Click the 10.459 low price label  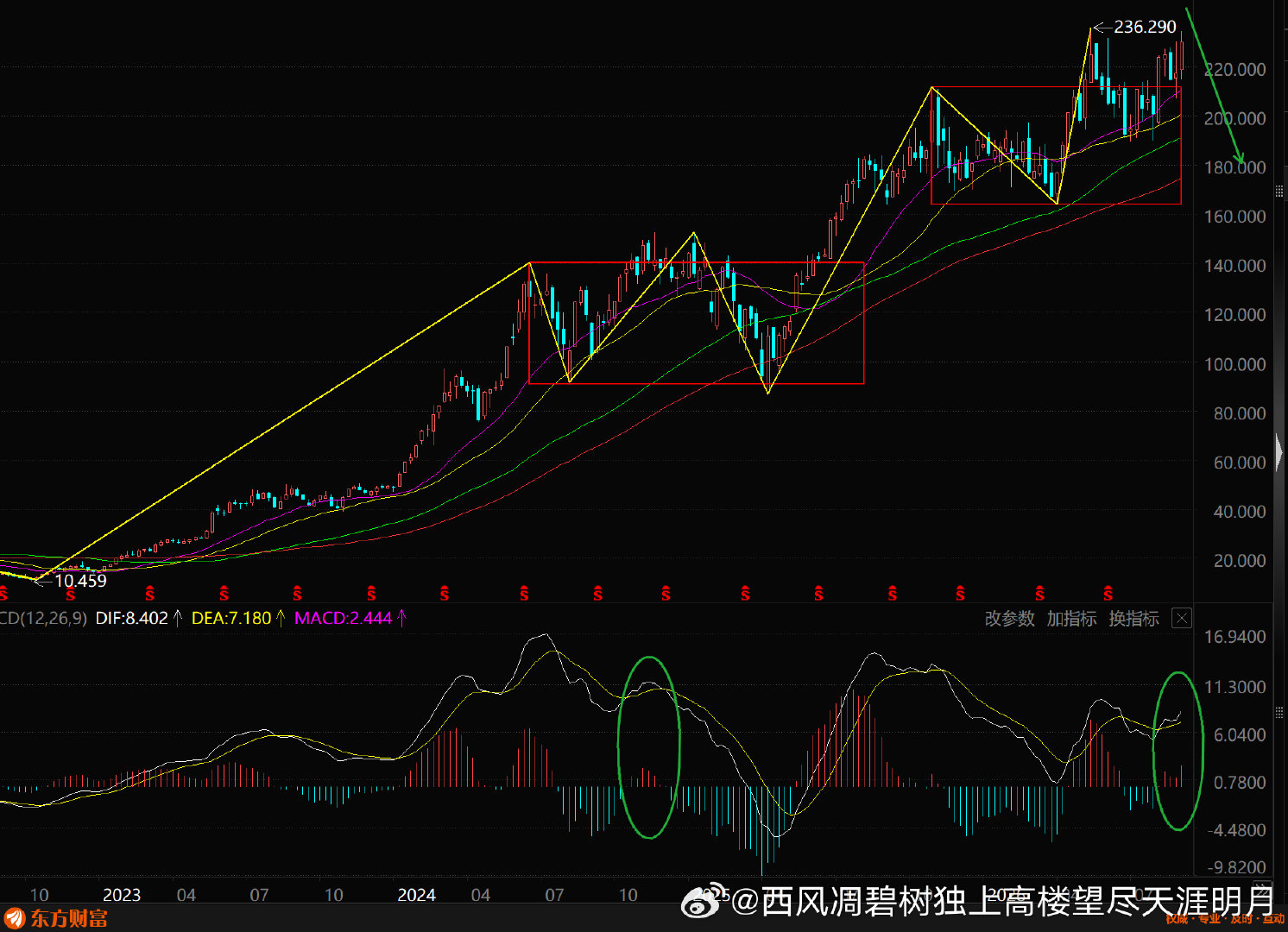coord(80,581)
